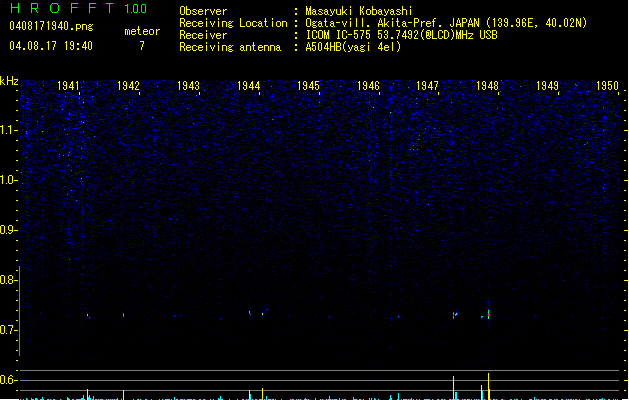Click the 1941 time tick label

tap(68, 86)
